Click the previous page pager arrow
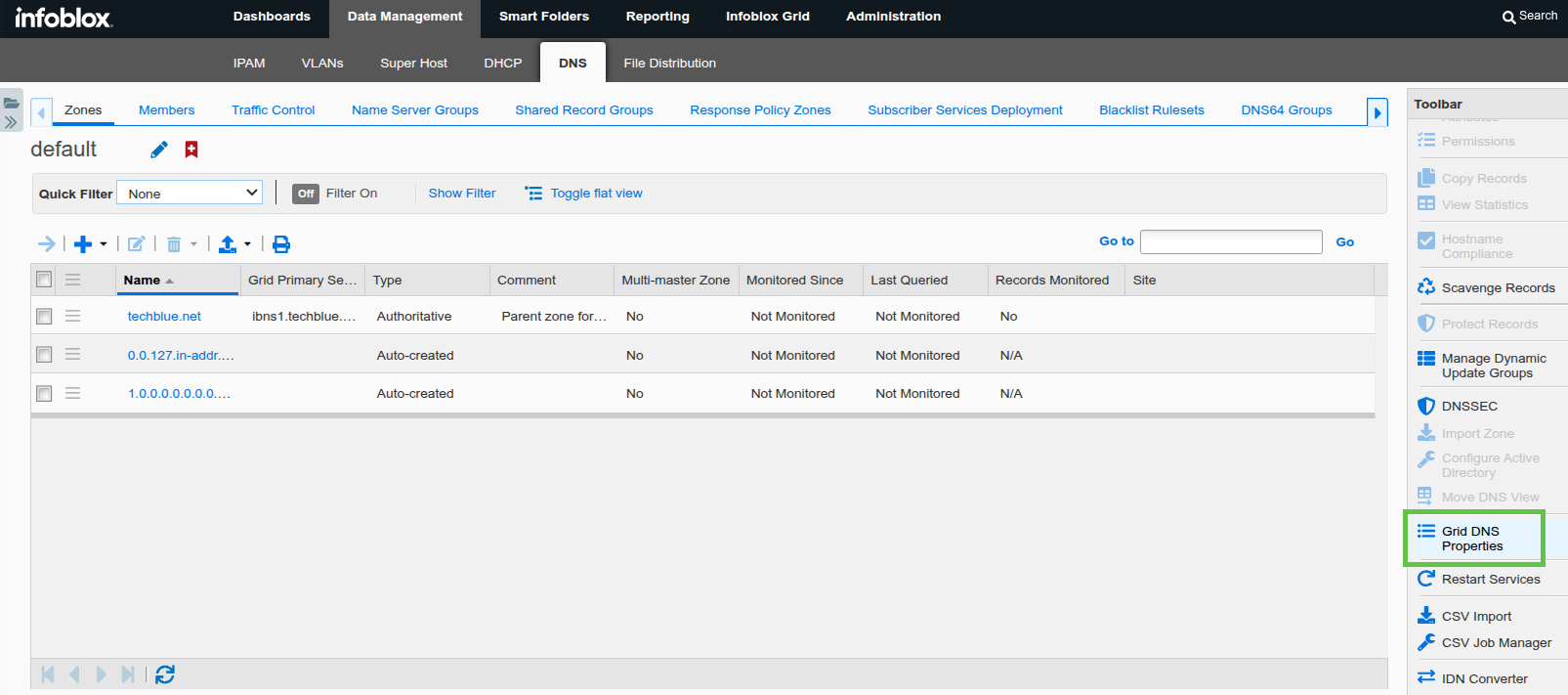This screenshot has height=695, width=1568. (74, 674)
